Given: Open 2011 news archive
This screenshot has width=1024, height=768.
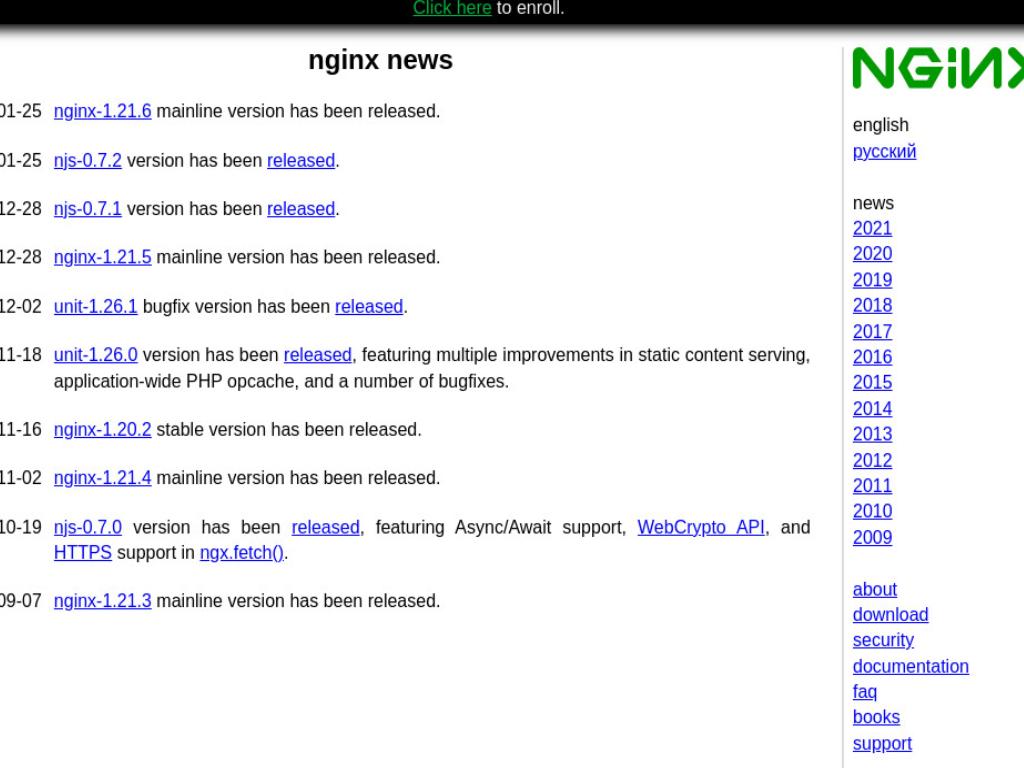Looking at the screenshot, I should tap(872, 486).
